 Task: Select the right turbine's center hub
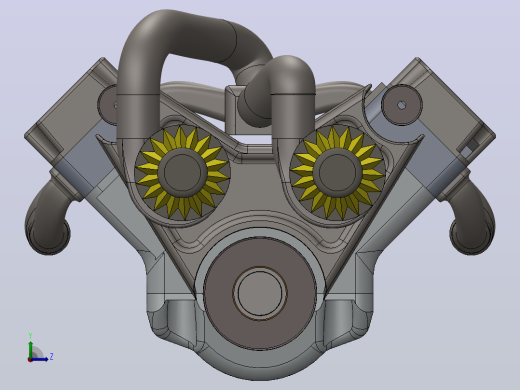tap(337, 172)
